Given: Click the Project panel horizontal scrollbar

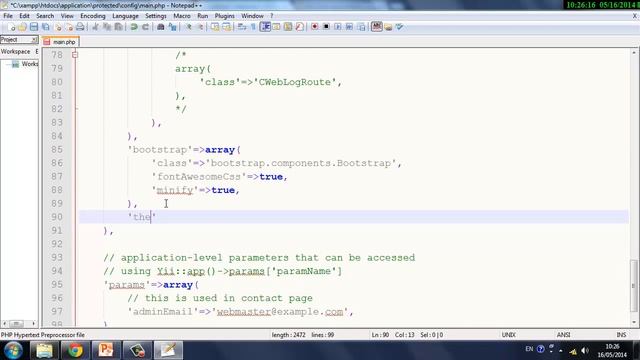Looking at the screenshot, I should 19,324.
